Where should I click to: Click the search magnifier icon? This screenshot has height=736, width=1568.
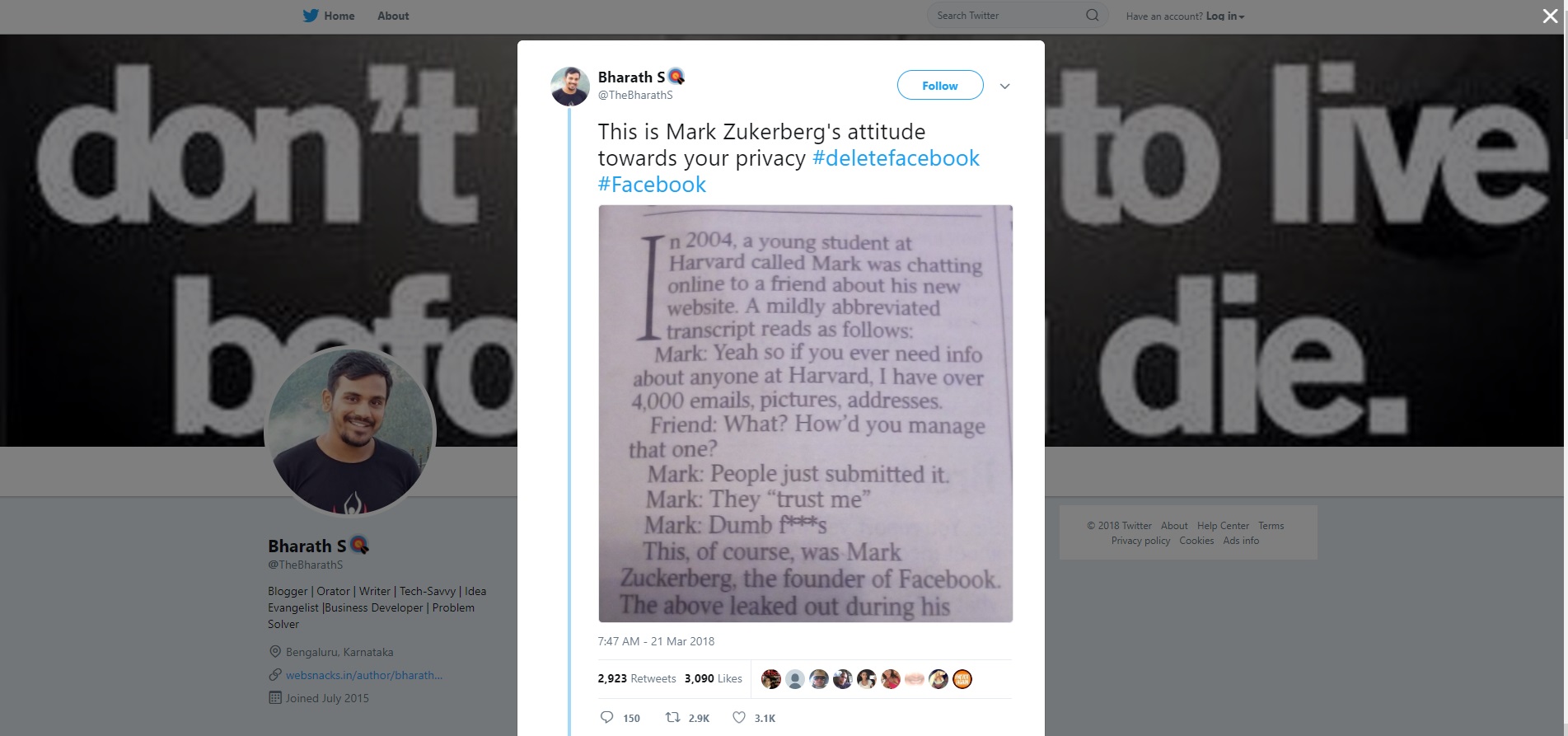[1093, 15]
